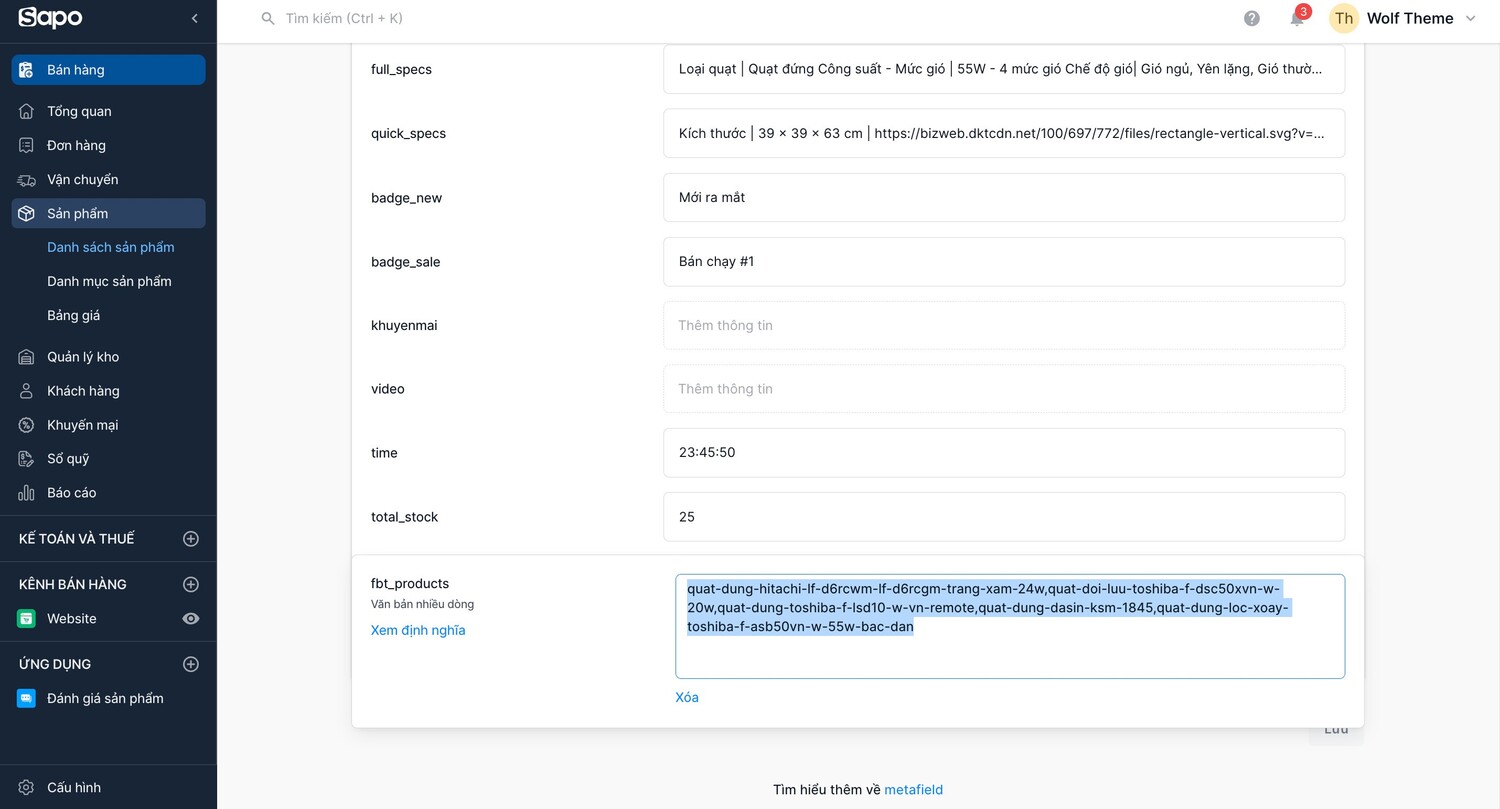
Task: Expand KẾ TOÁN VÀ THUẾ plus icon
Action: coord(191,539)
